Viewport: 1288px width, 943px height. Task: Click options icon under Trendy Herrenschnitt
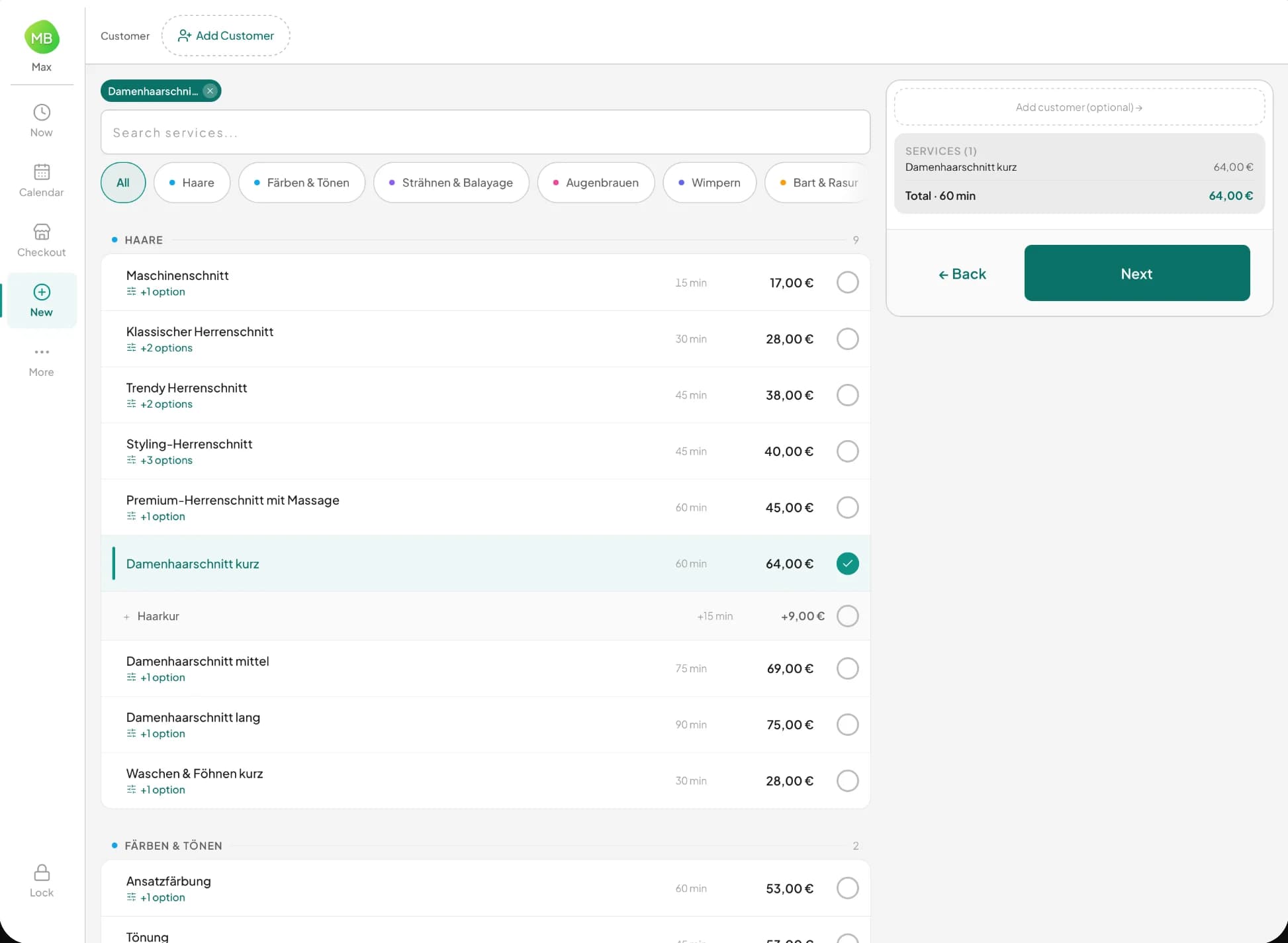click(131, 404)
